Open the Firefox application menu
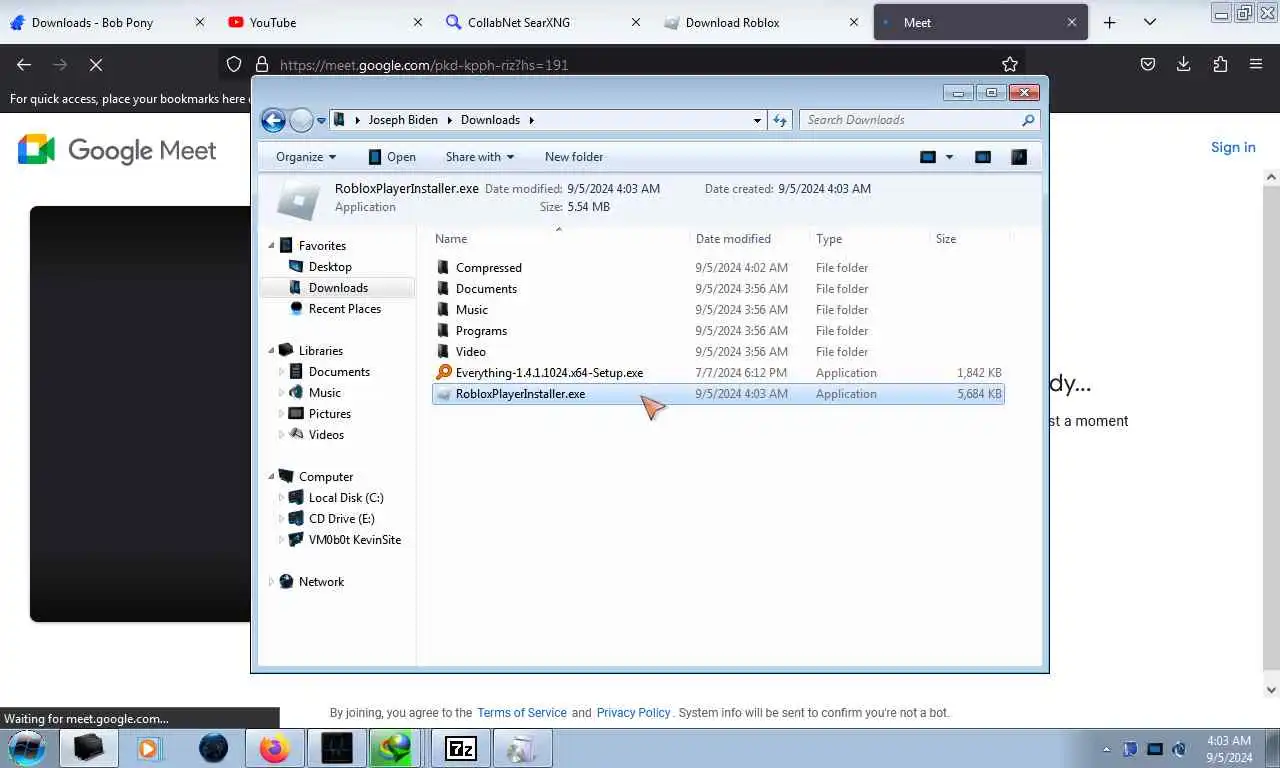 [x=1256, y=65]
